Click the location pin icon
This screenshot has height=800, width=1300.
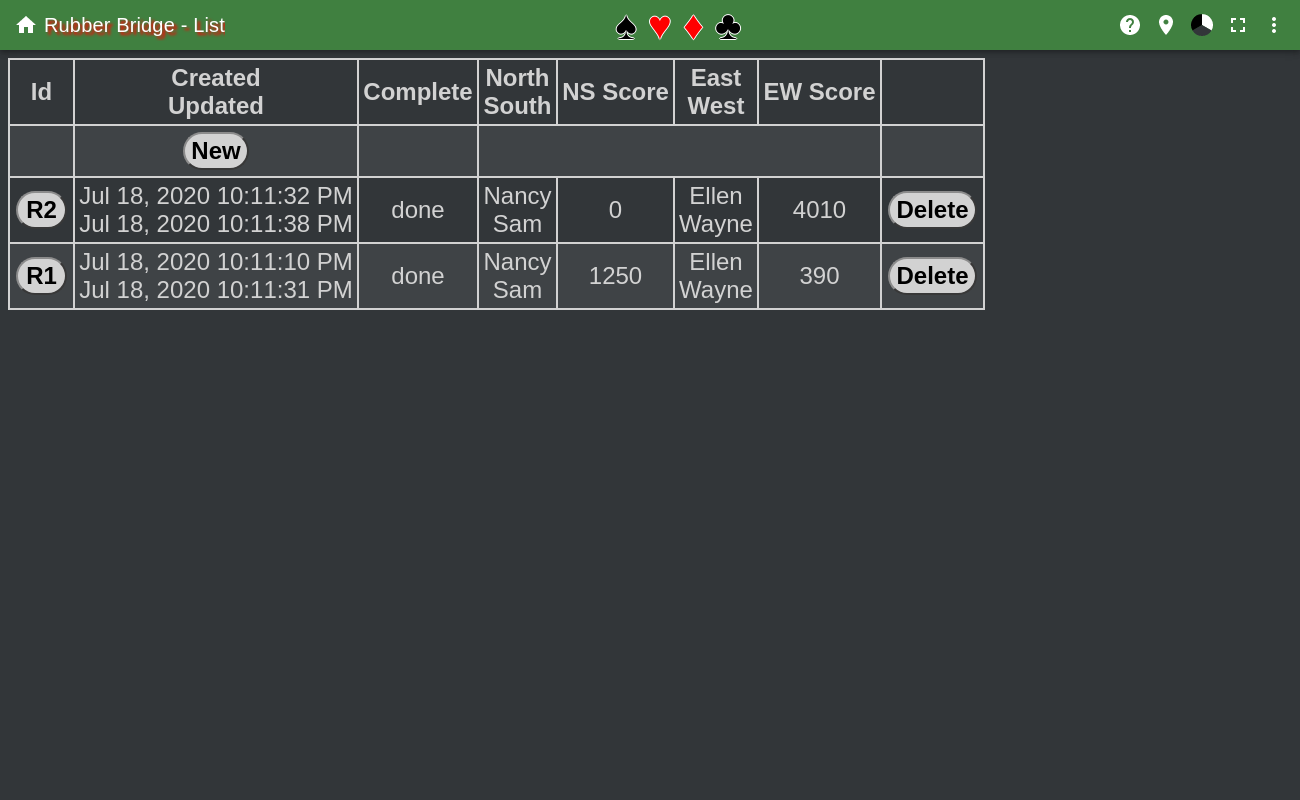pos(1166,25)
